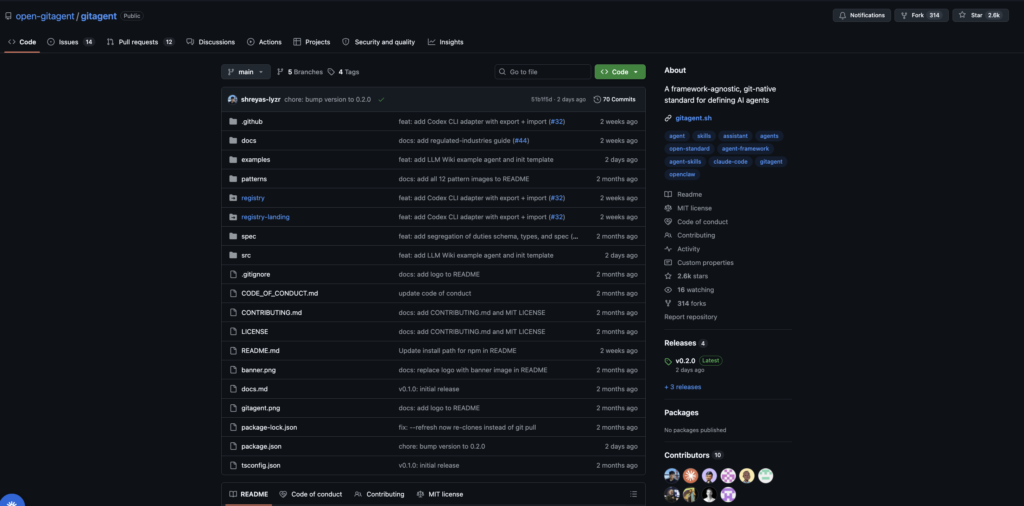
Task: Open the green Code dropdown button
Action: pyautogui.click(x=619, y=72)
